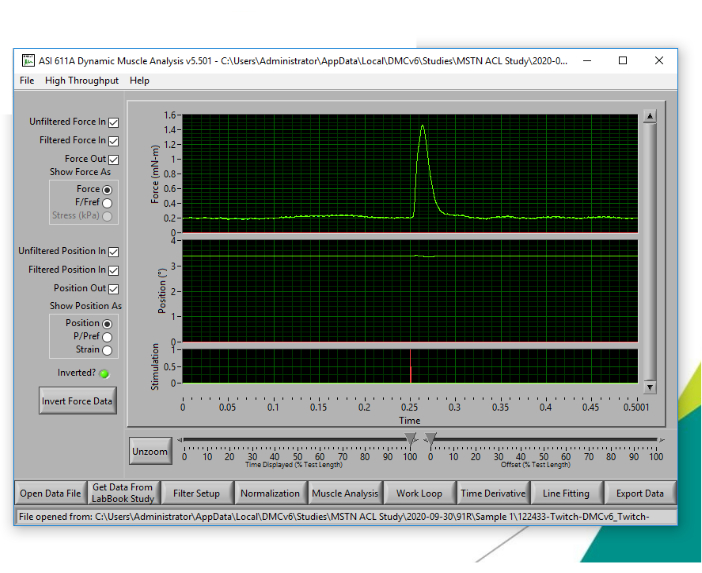Screen dimensions: 702x573
Task: Select the F/Fref radio button
Action: click(x=107, y=202)
